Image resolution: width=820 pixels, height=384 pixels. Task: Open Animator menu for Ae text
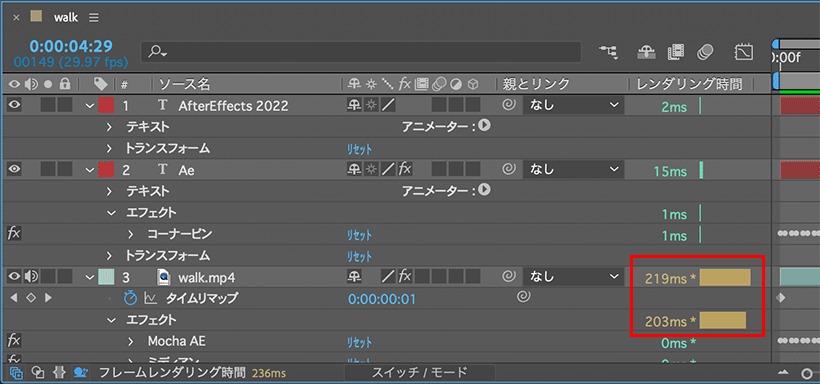click(x=485, y=190)
